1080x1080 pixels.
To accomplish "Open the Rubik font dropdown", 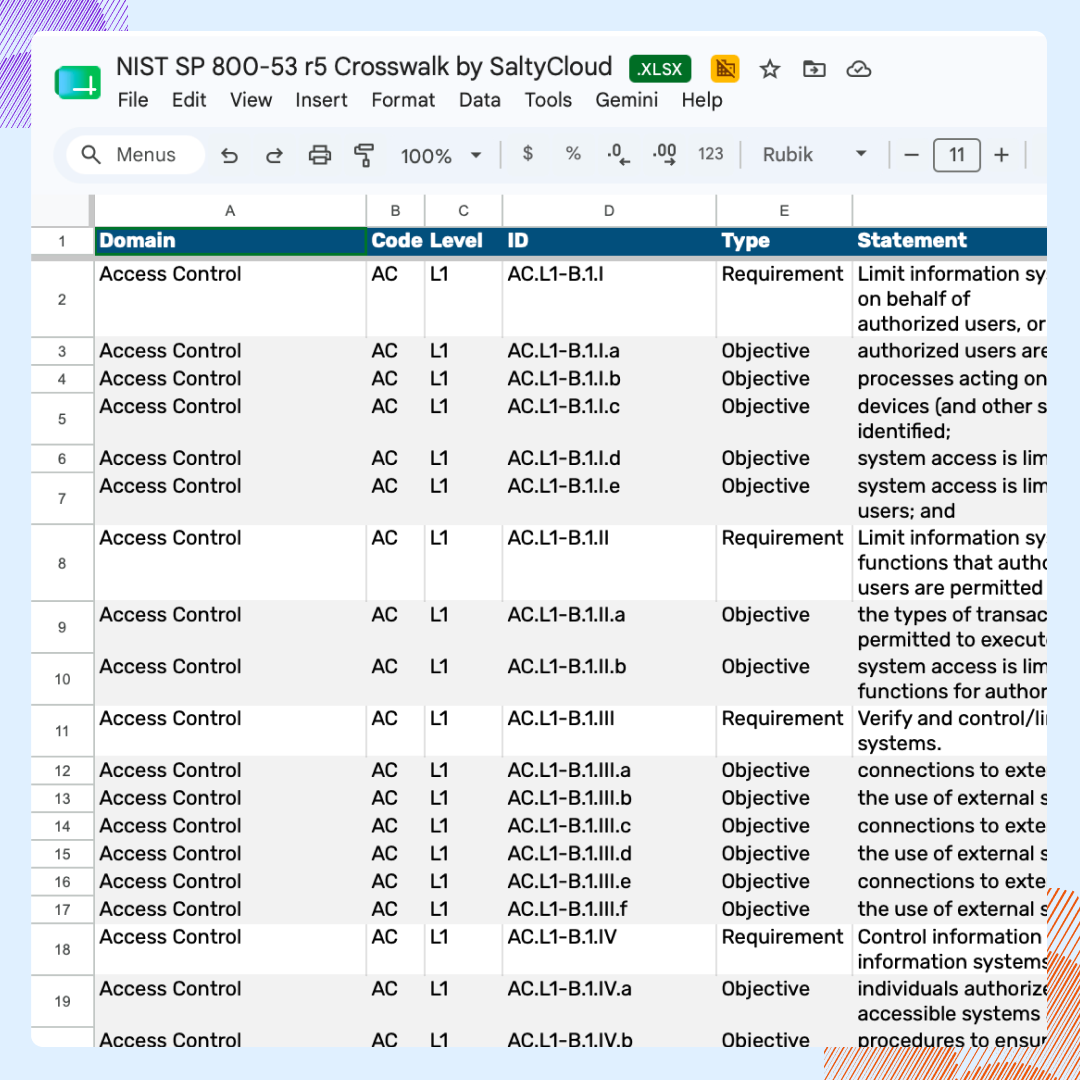I will (x=814, y=154).
